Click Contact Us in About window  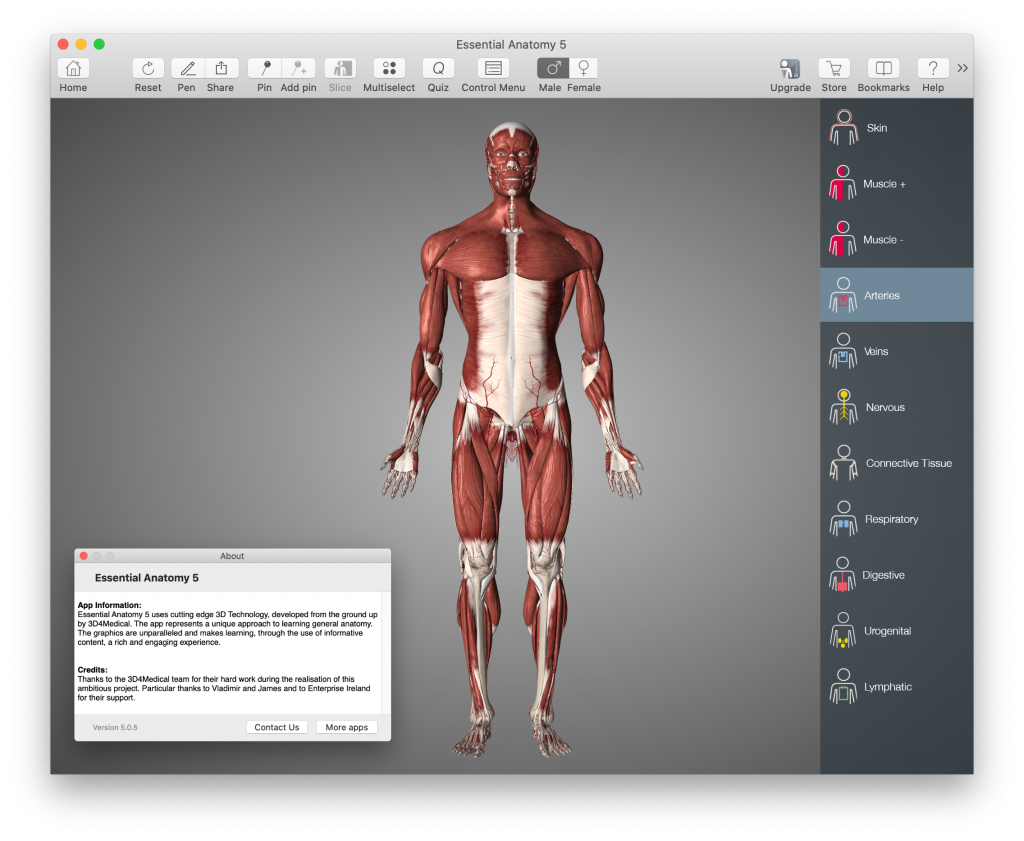(x=277, y=727)
